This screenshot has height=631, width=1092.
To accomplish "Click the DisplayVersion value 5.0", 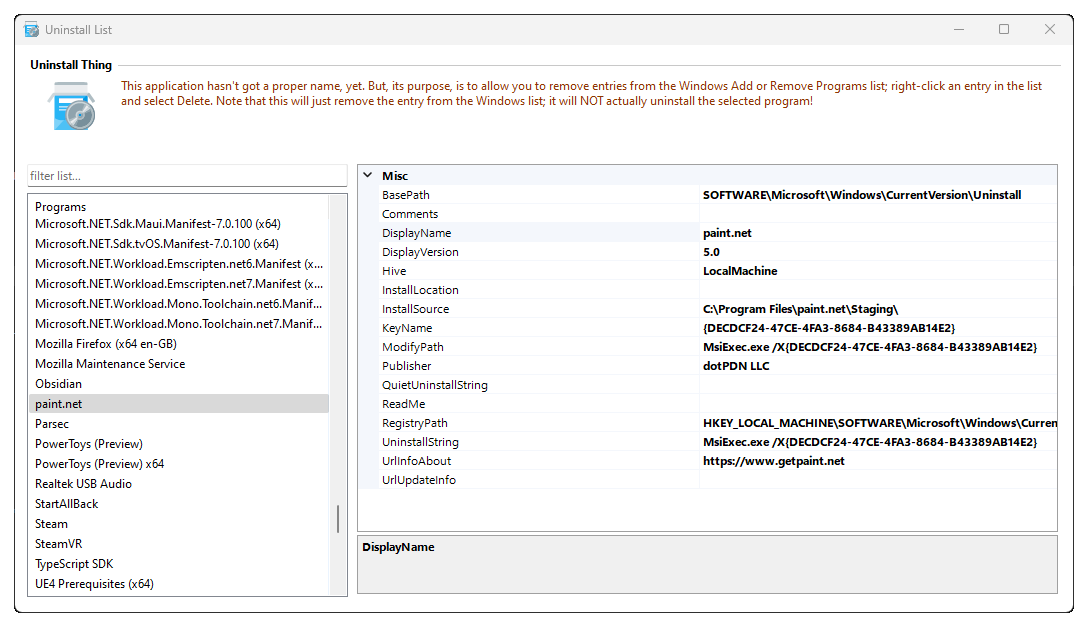I will coord(711,252).
